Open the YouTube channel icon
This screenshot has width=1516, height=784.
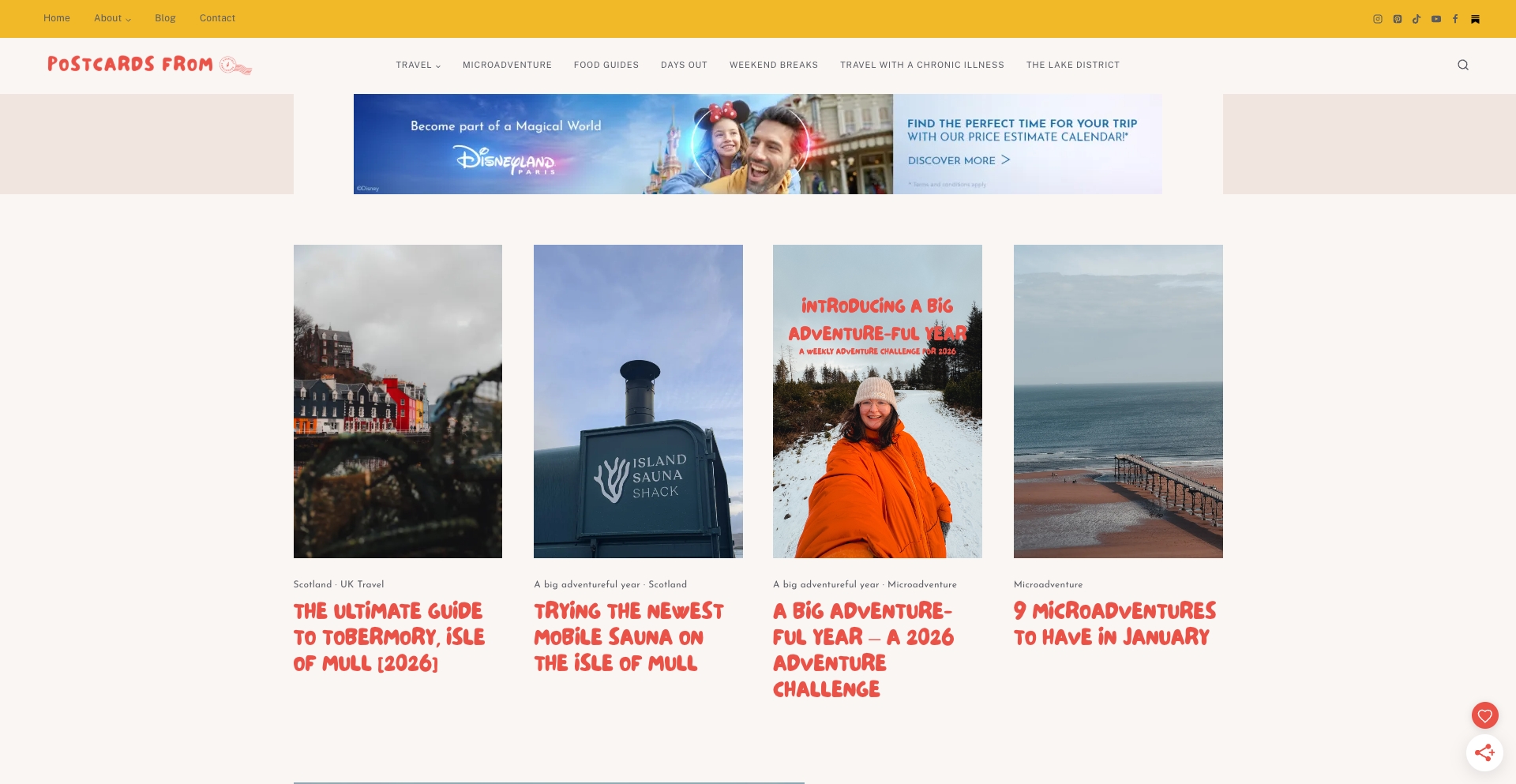pos(1436,19)
